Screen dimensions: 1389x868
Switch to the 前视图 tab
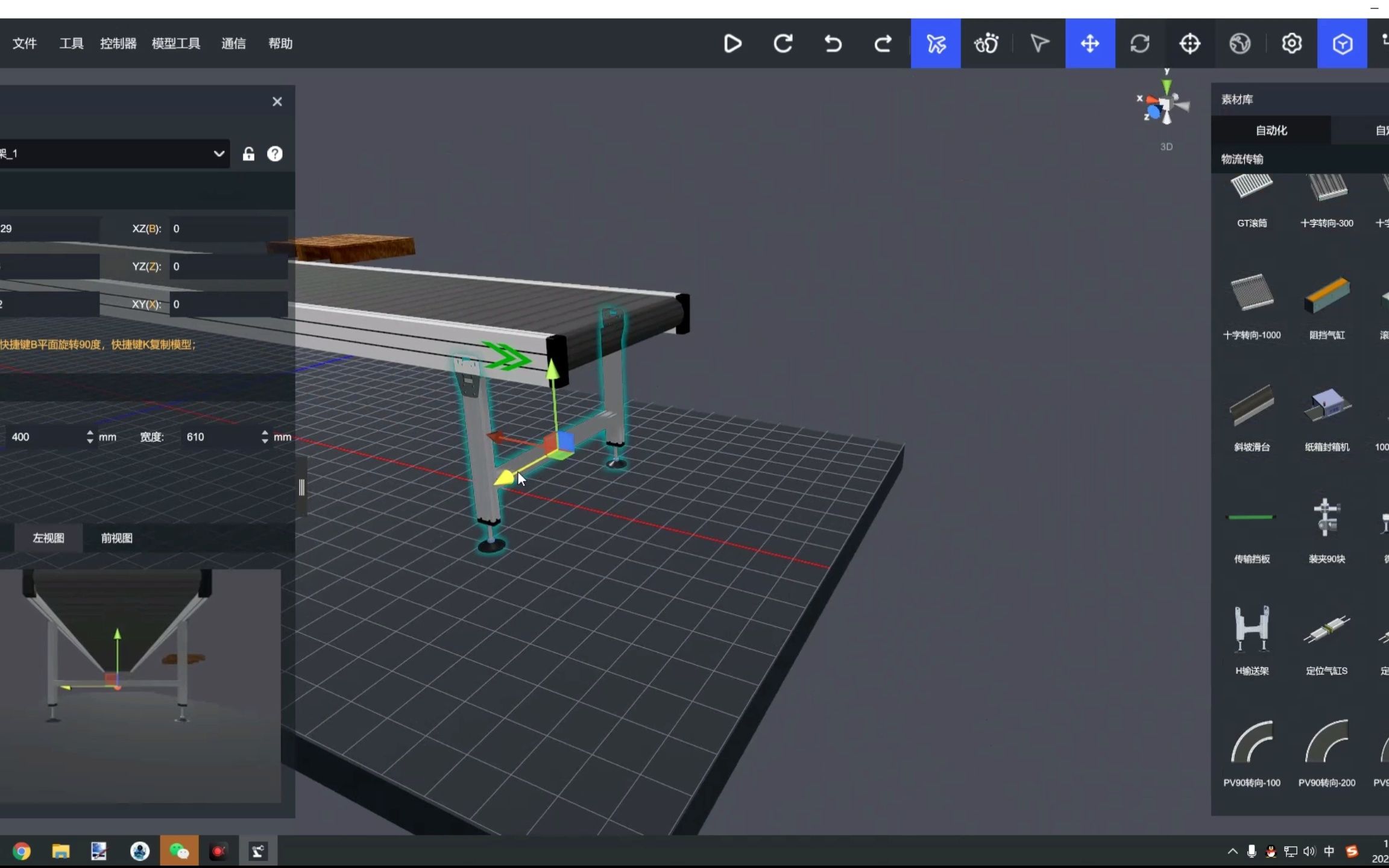click(x=116, y=538)
